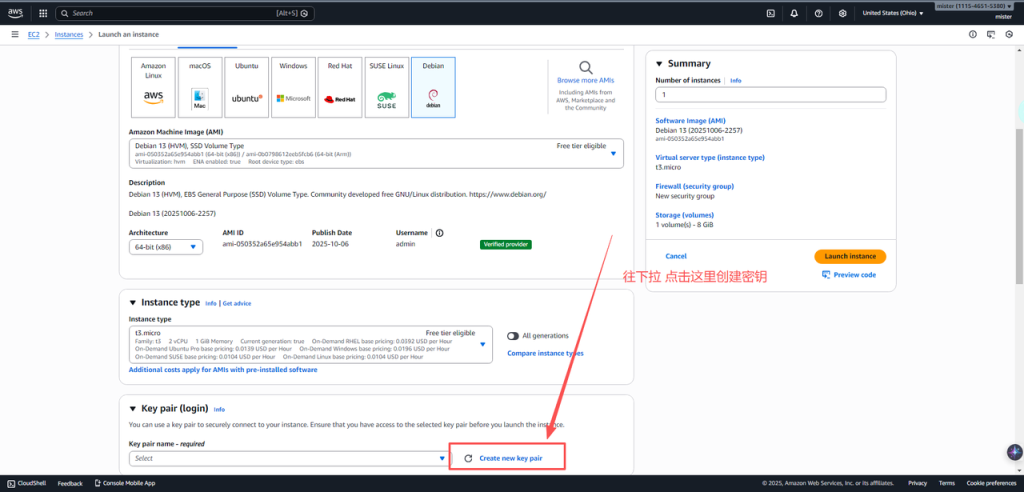Open Console Mobile App footer link
The width and height of the screenshot is (1024, 492).
click(125, 484)
